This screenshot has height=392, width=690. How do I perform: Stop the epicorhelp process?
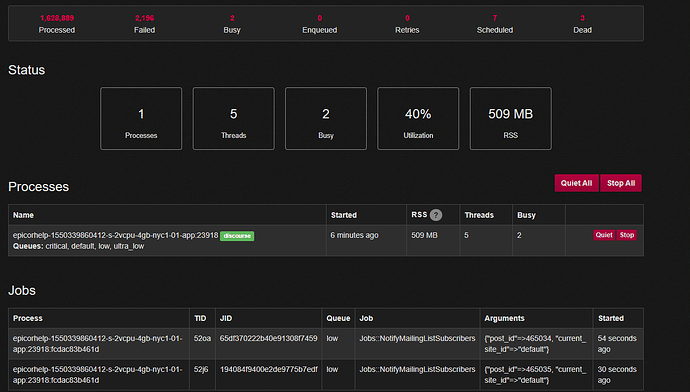[x=627, y=235]
